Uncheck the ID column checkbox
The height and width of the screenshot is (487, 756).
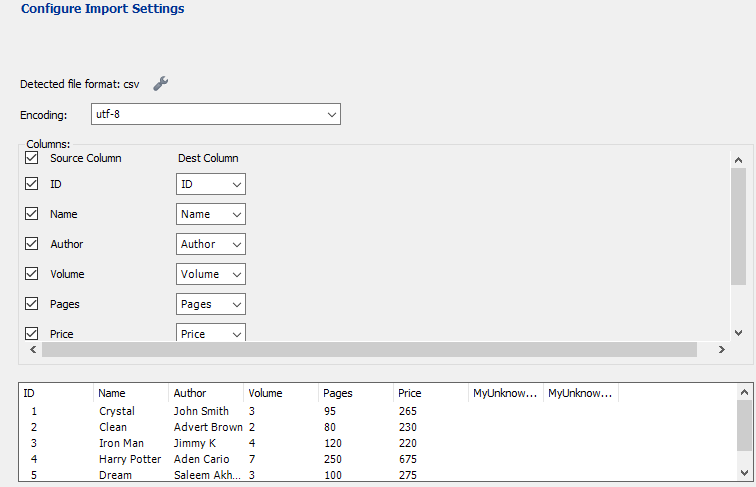32,184
